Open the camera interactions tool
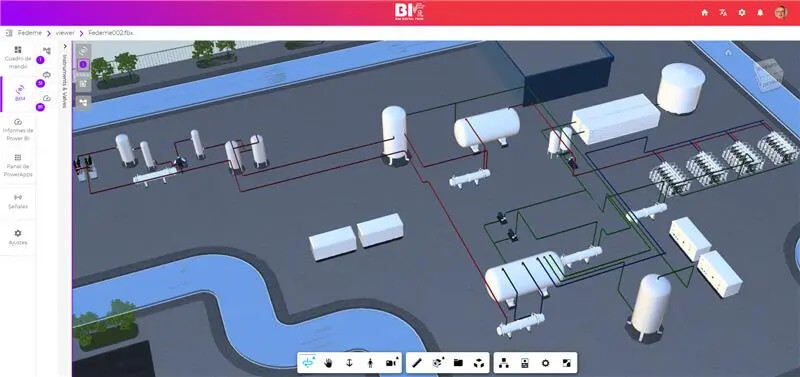This screenshot has width=800, height=377. [391, 363]
